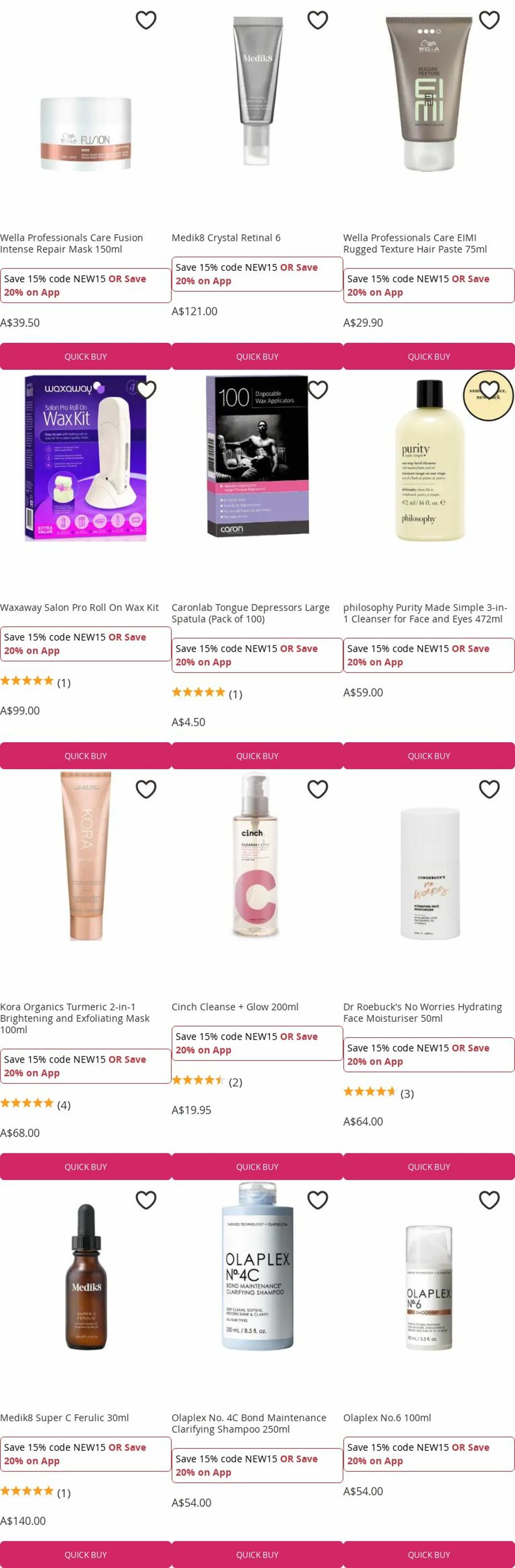The image size is (515, 1568).
Task: Add Cinch Cleanse + Glow to wishlist
Action: [318, 789]
